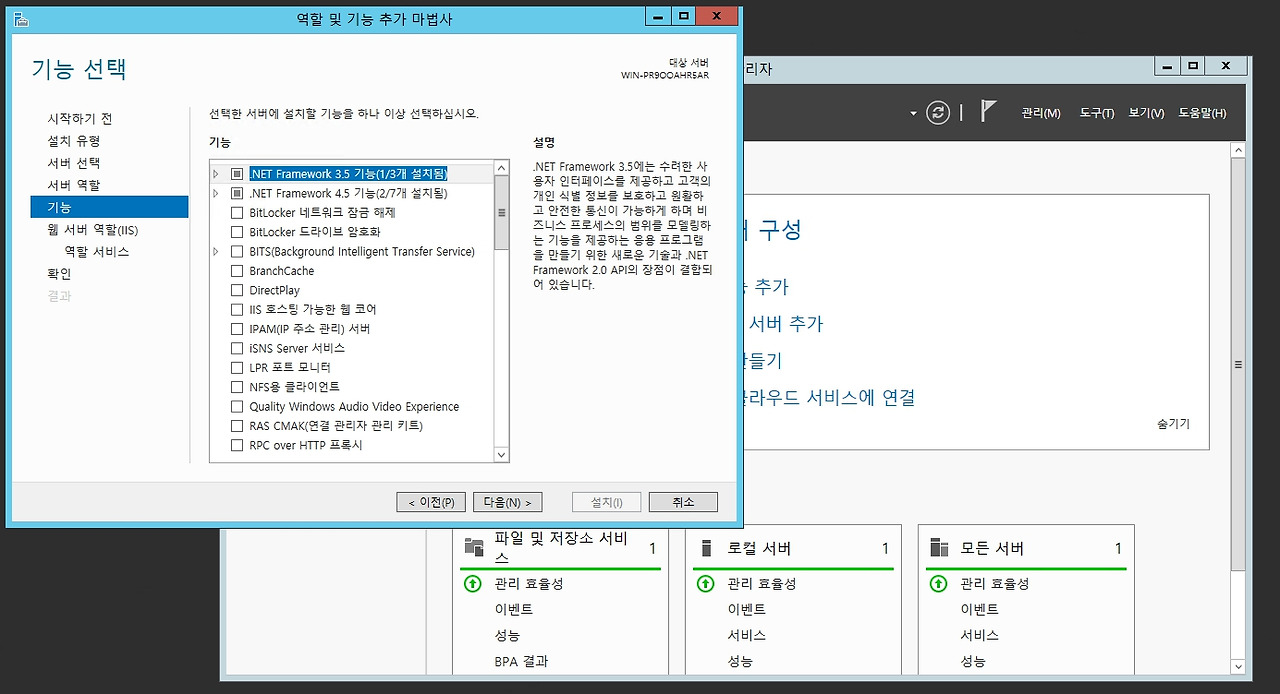
Task: Click the Local Server (로컬 서버) tile icon
Action: pos(707,548)
